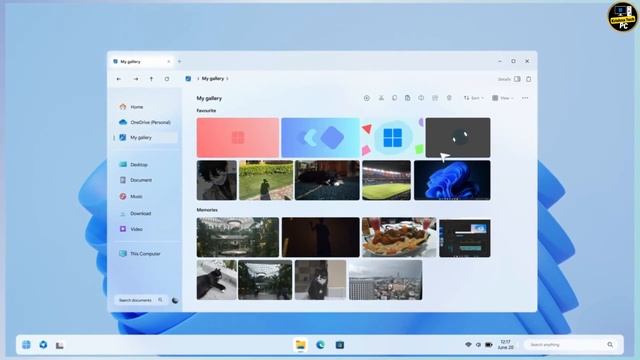Open the widgets icon next to Start
The image size is (640, 360).
(43, 345)
